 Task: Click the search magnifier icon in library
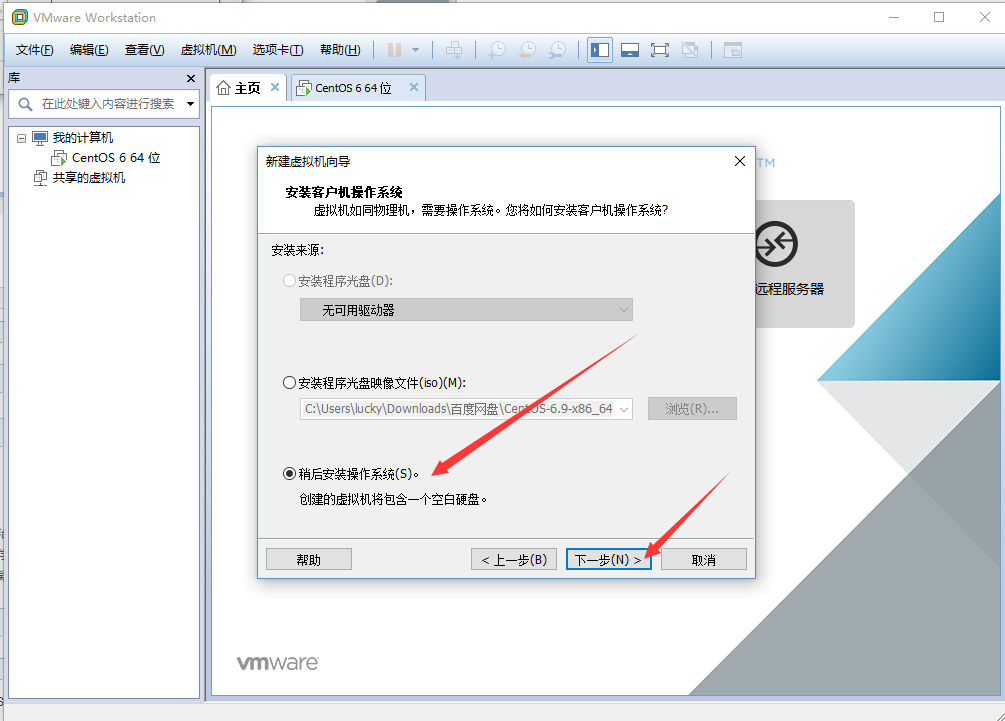(25, 104)
